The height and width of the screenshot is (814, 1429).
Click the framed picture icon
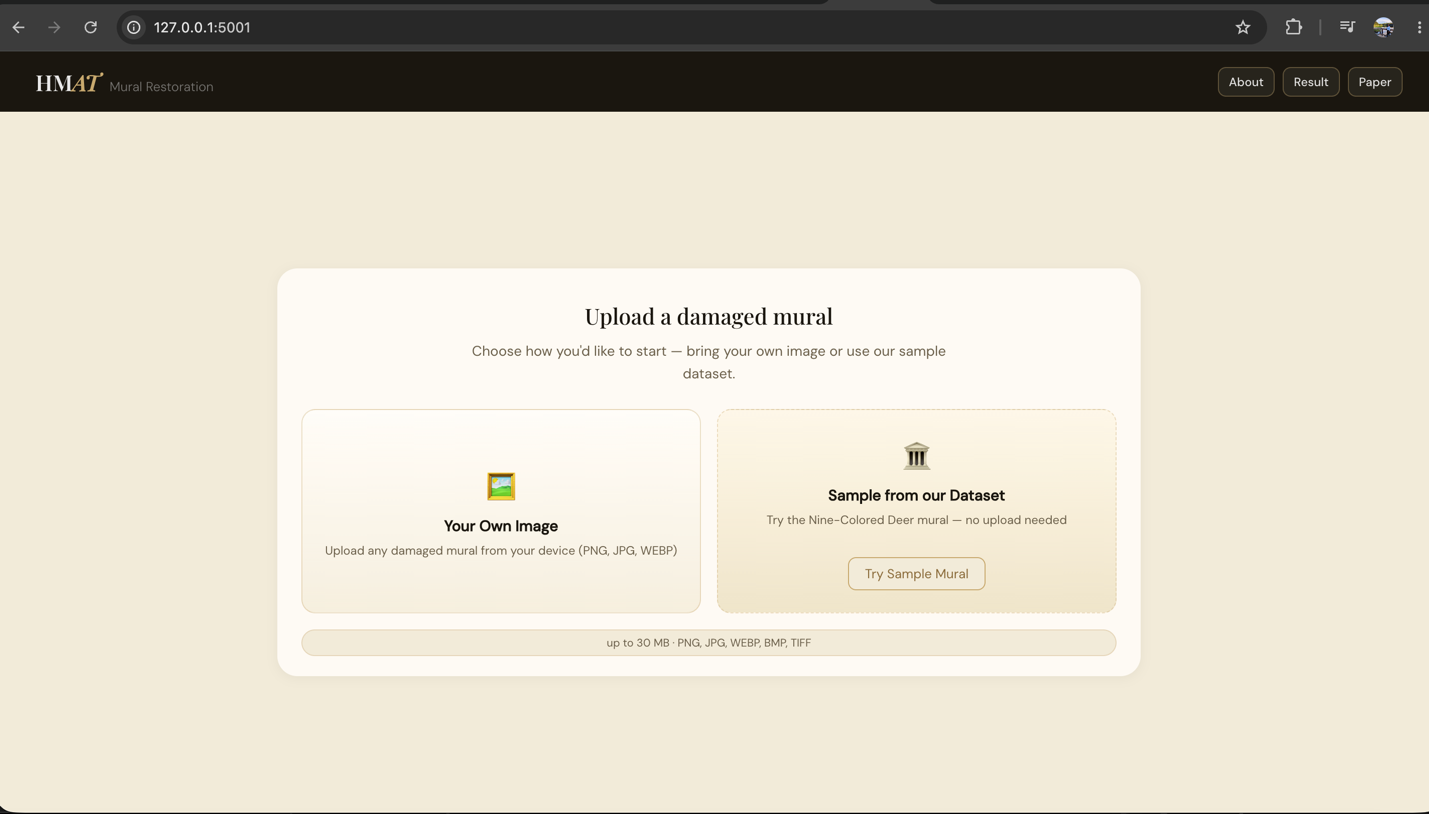tap(501, 486)
